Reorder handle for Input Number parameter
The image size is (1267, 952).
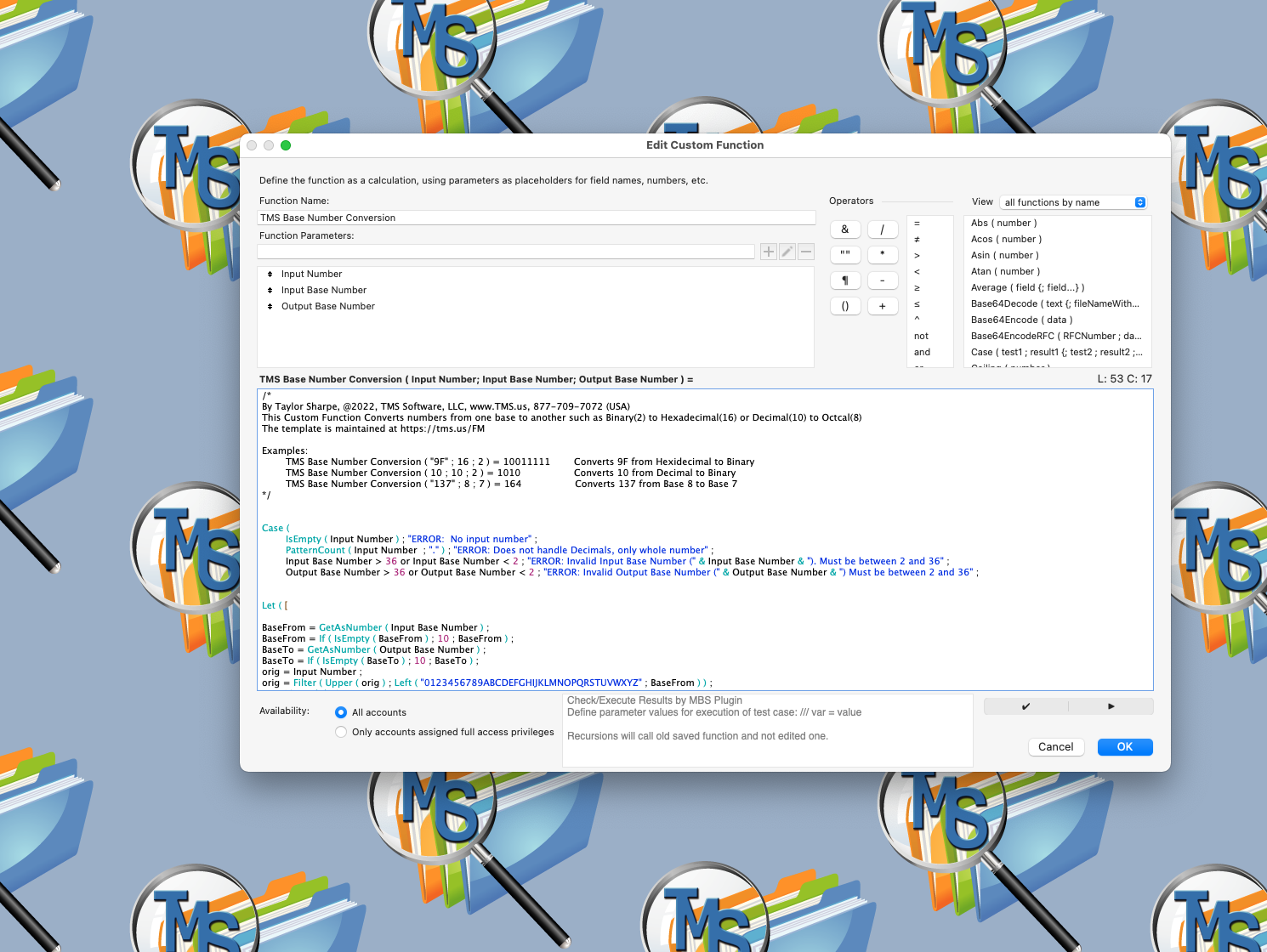pos(270,275)
